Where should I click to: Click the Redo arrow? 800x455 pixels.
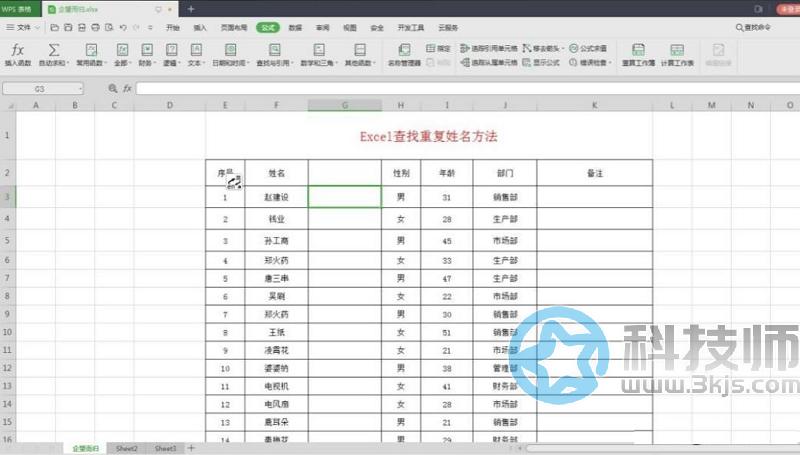(x=136, y=28)
